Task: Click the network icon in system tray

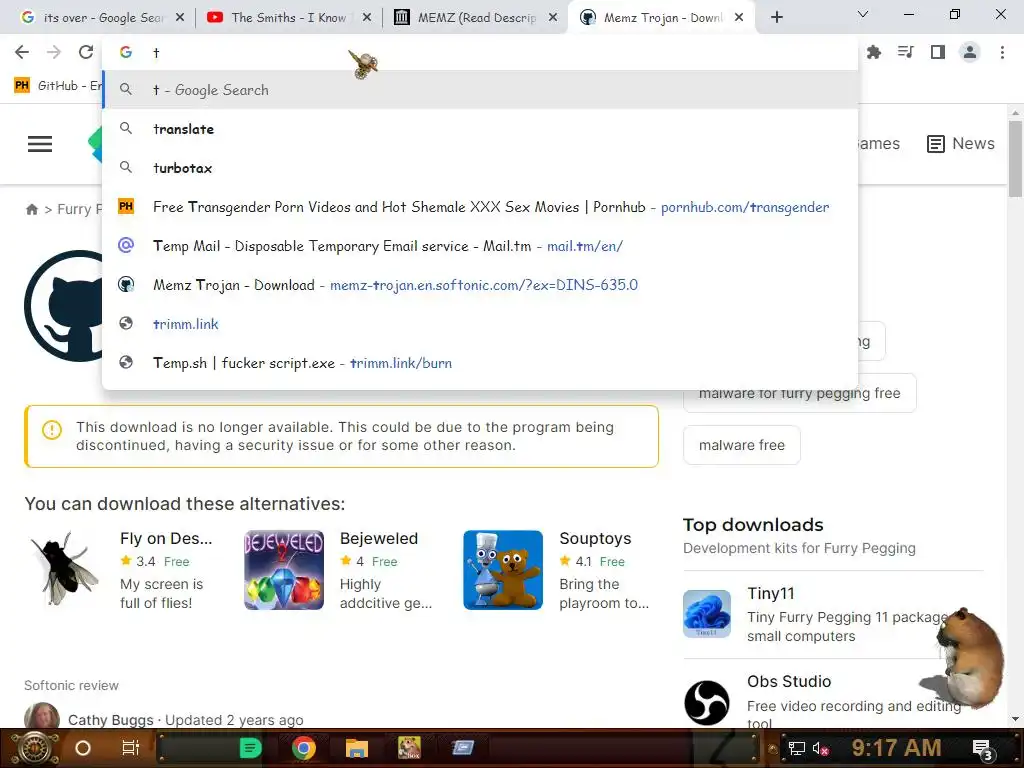Action: [x=797, y=748]
